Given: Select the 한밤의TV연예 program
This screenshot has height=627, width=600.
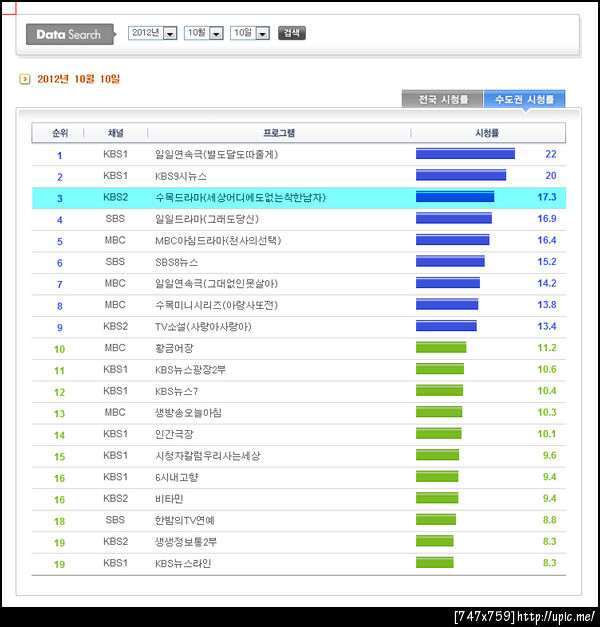Looking at the screenshot, I should click(x=185, y=521).
